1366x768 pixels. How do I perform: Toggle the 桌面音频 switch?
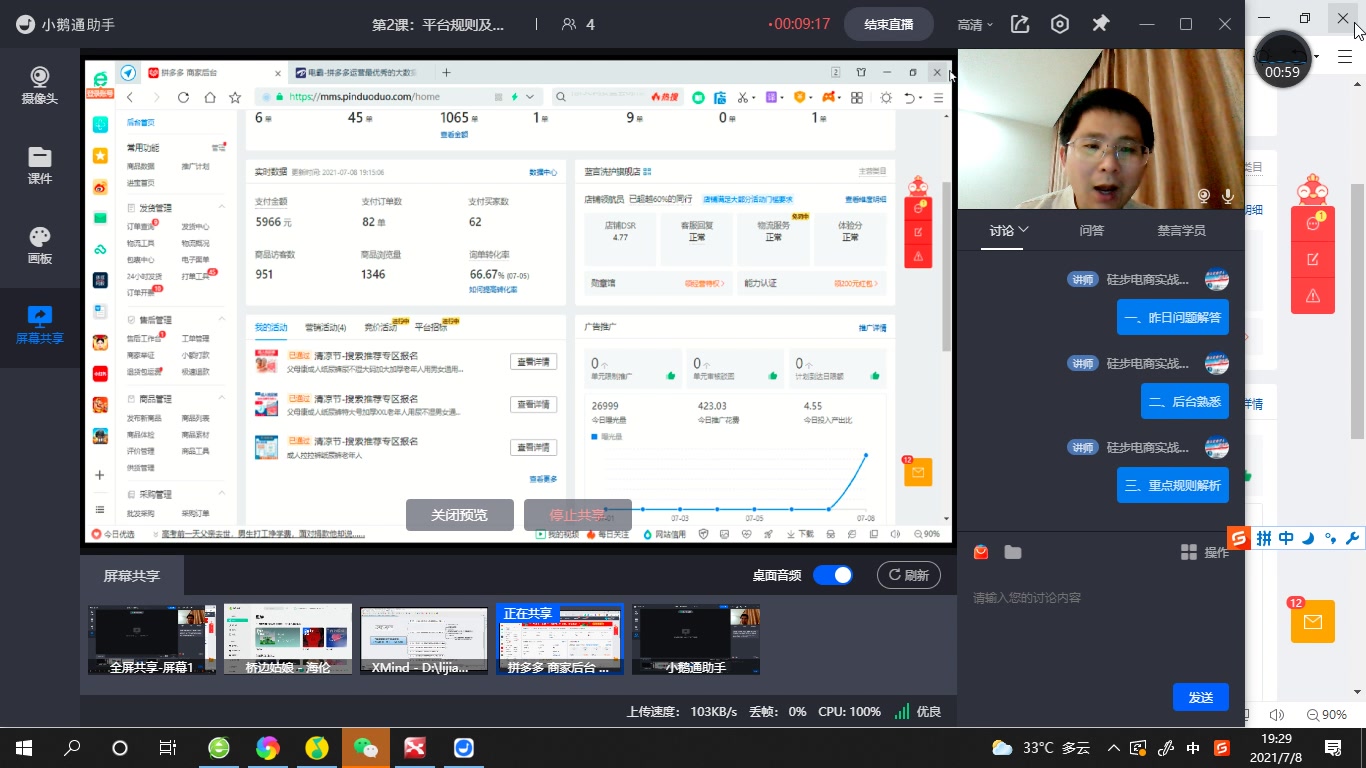[x=832, y=575]
